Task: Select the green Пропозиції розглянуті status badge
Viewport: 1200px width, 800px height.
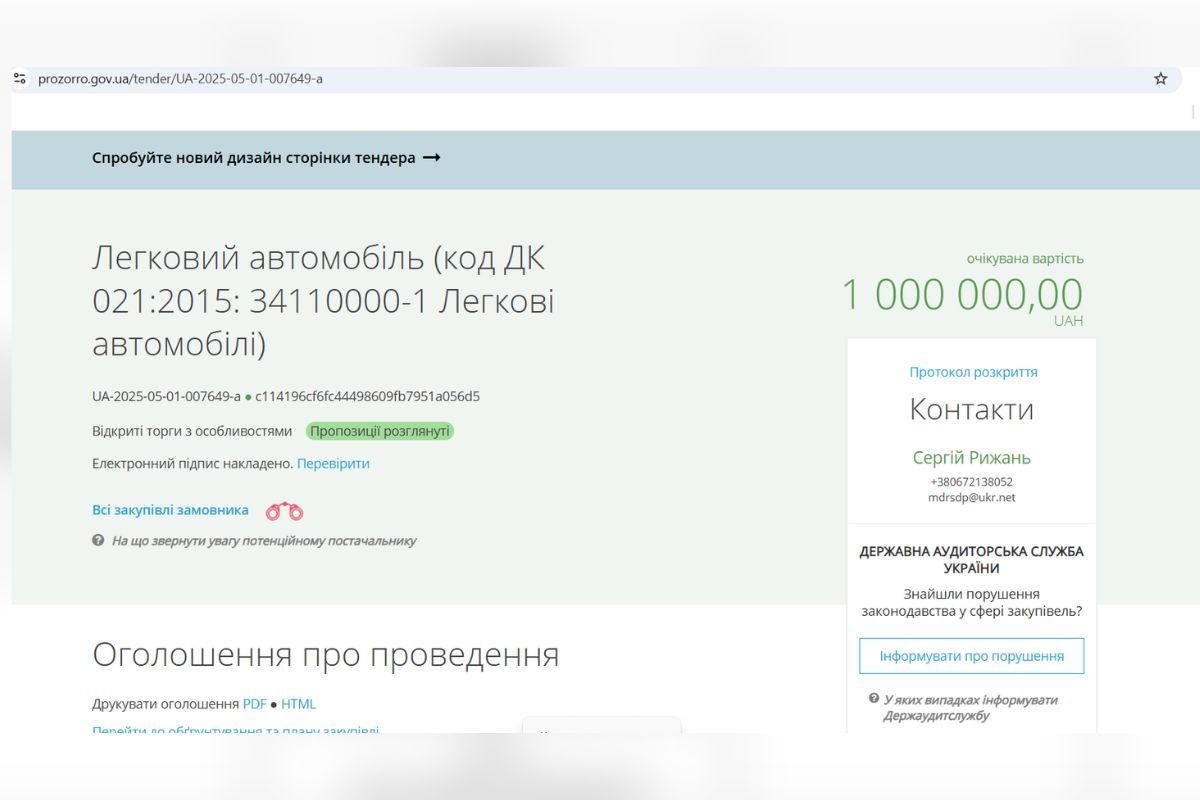Action: pyautogui.click(x=381, y=431)
